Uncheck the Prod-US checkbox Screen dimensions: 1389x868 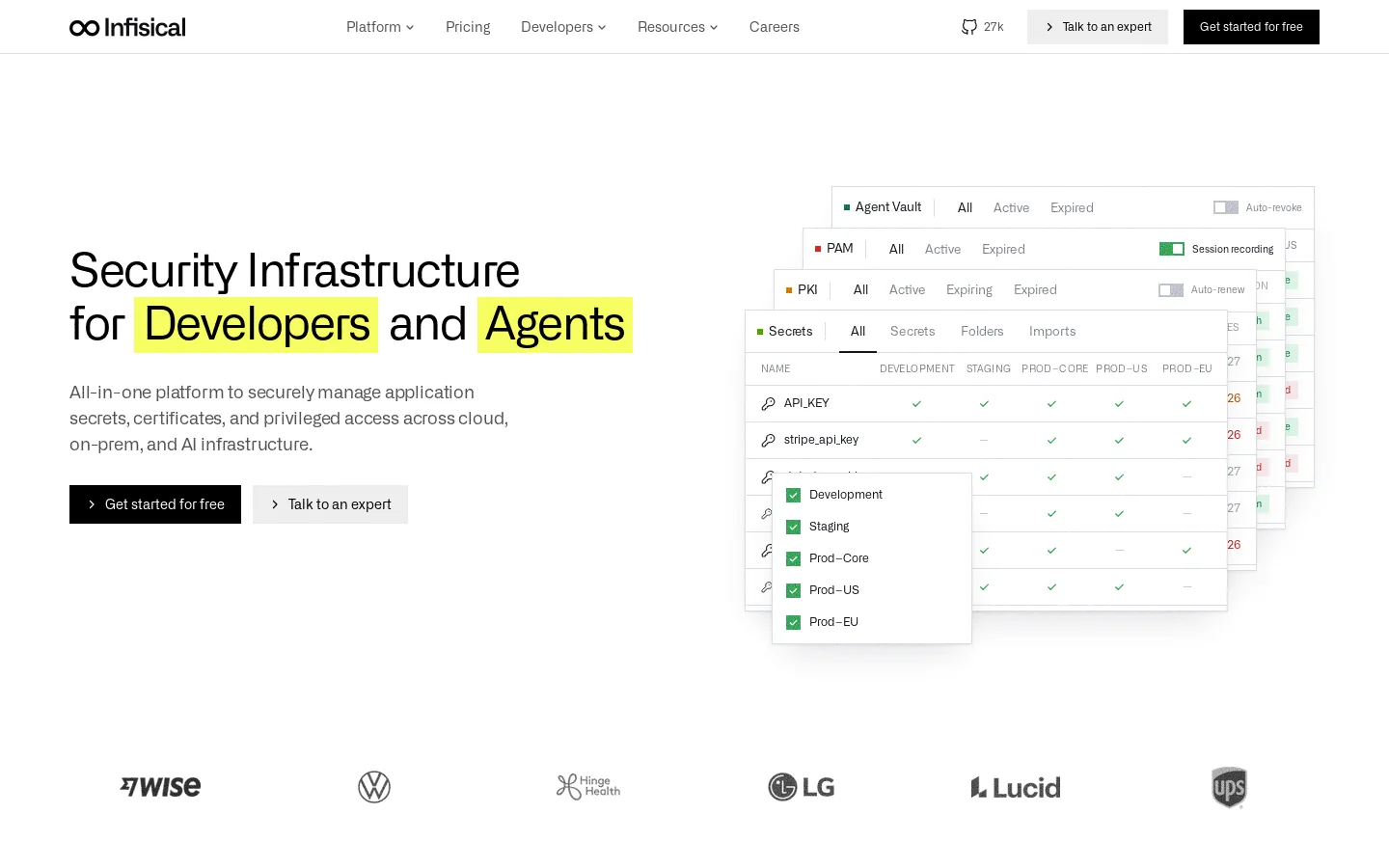(794, 590)
